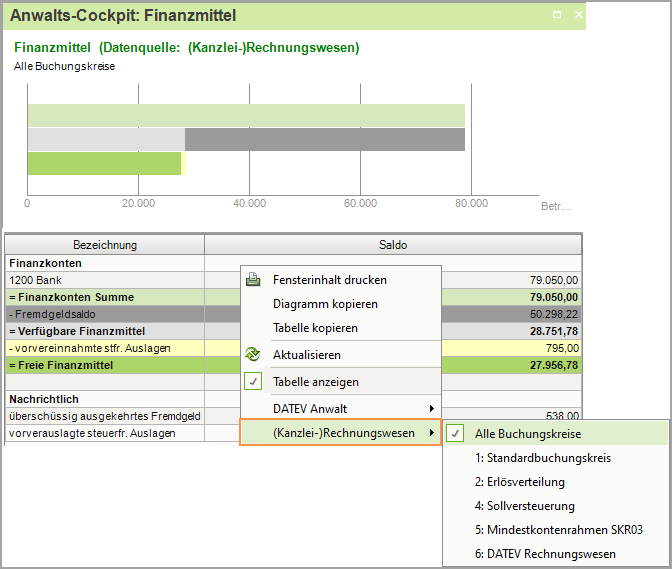This screenshot has width=672, height=569.
Task: Click the dark gray Fremdgeldsaldo chart bar
Action: [324, 139]
